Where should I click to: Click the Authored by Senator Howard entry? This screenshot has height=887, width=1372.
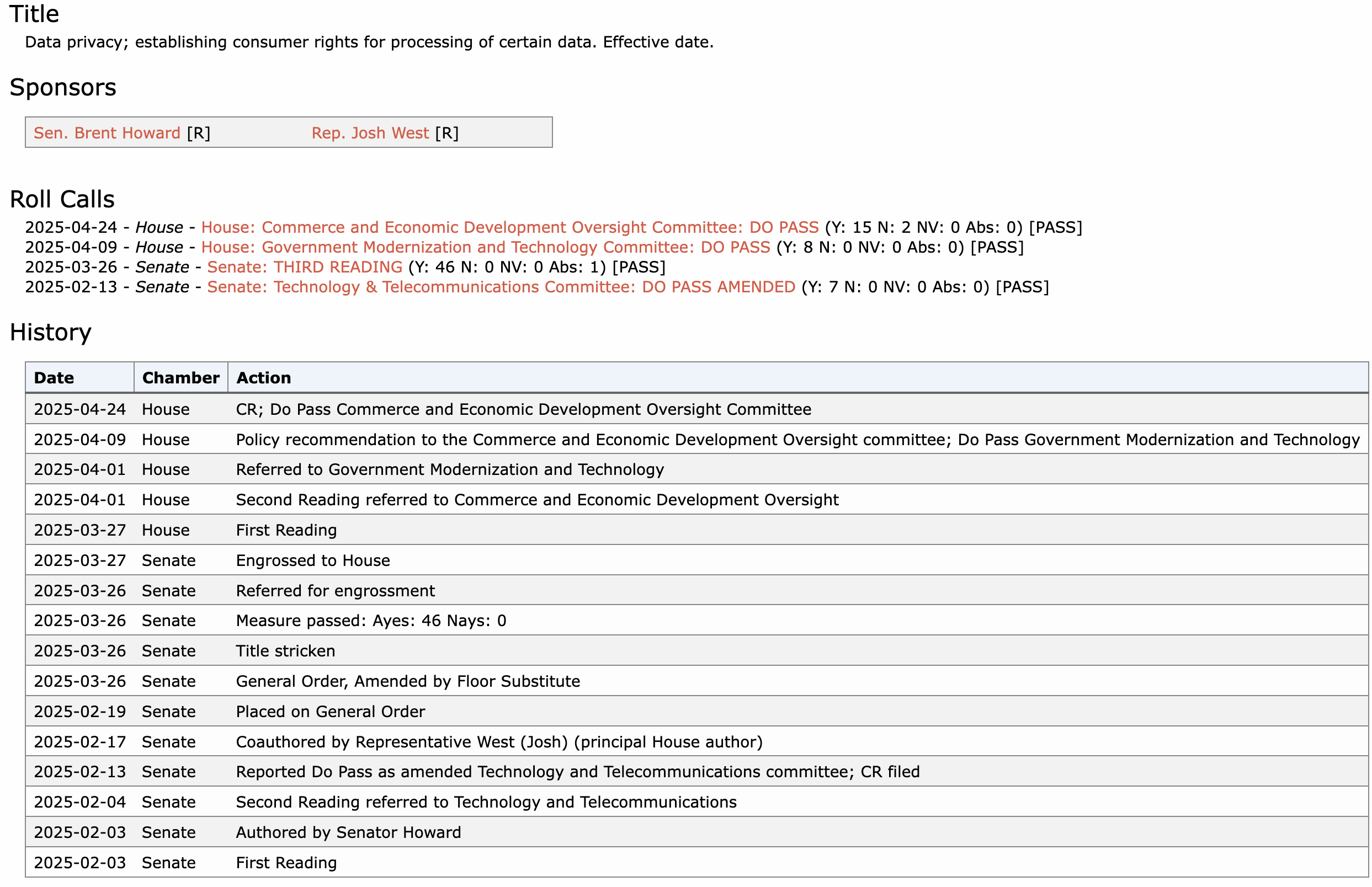[348, 832]
